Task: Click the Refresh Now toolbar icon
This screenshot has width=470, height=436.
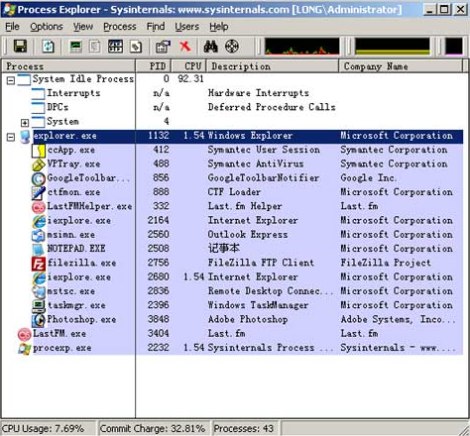Action: tap(48, 46)
